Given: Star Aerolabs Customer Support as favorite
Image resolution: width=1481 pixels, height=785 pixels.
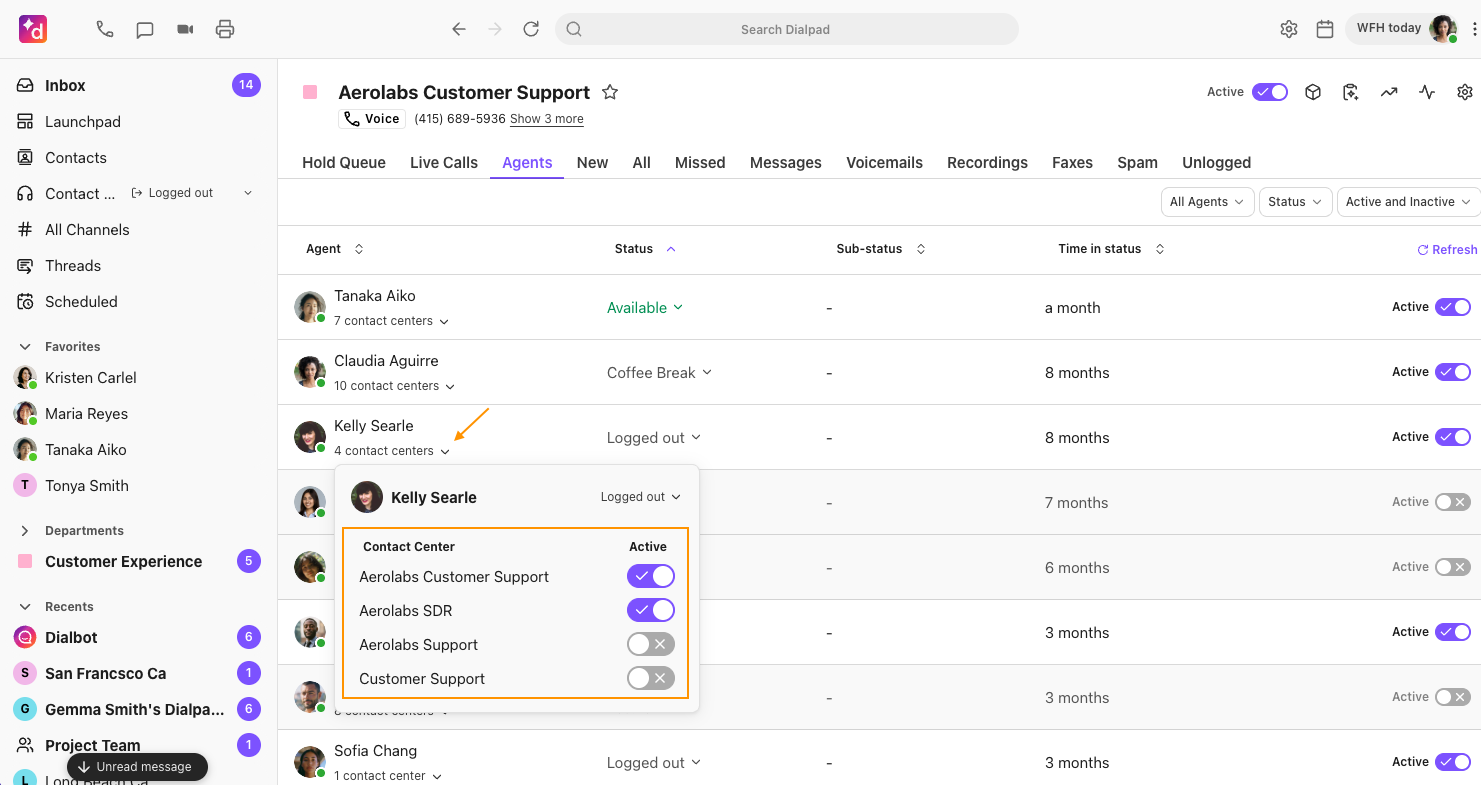Looking at the screenshot, I should click(x=610, y=92).
